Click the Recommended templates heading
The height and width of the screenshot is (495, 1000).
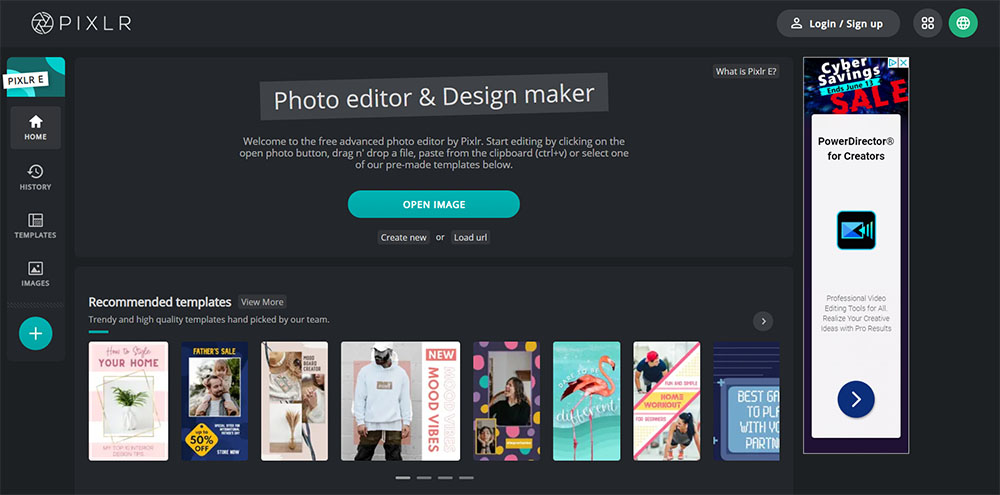[159, 302]
